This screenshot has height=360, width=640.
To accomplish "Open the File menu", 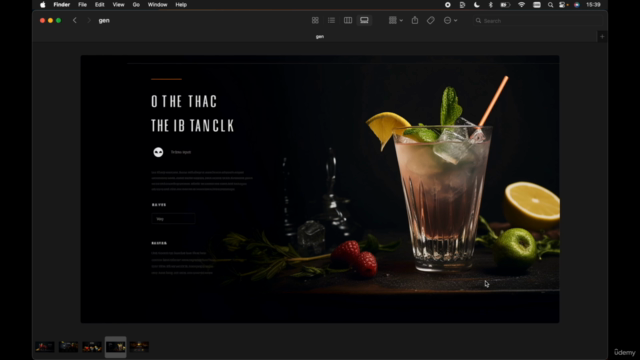I will 82,5.
